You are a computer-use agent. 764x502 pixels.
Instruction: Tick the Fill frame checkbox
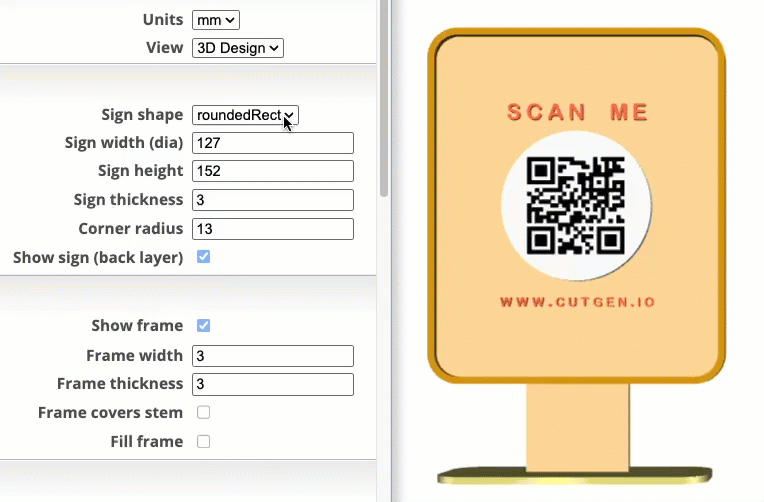coord(204,441)
